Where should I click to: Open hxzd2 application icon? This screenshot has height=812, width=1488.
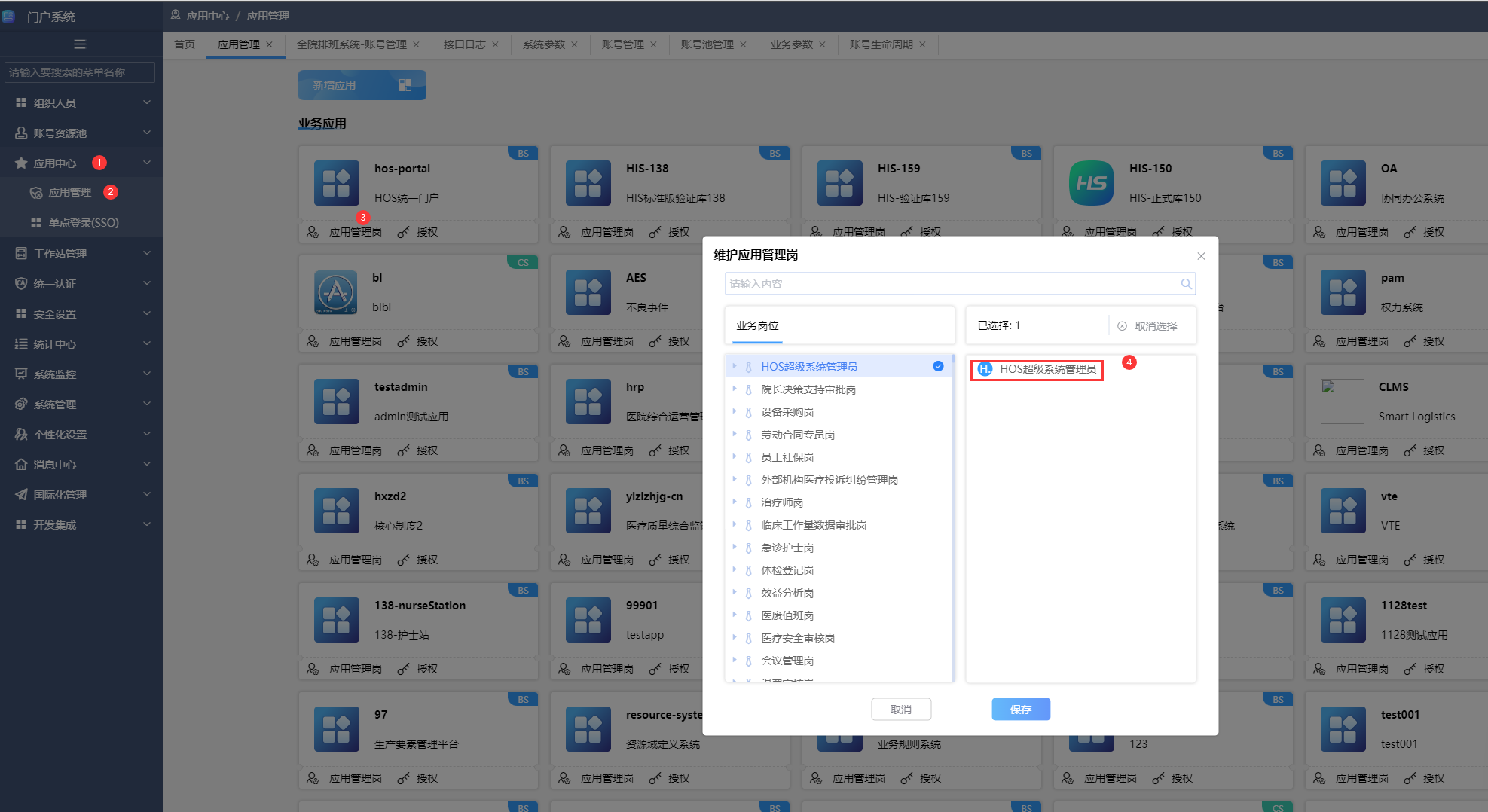tap(337, 511)
